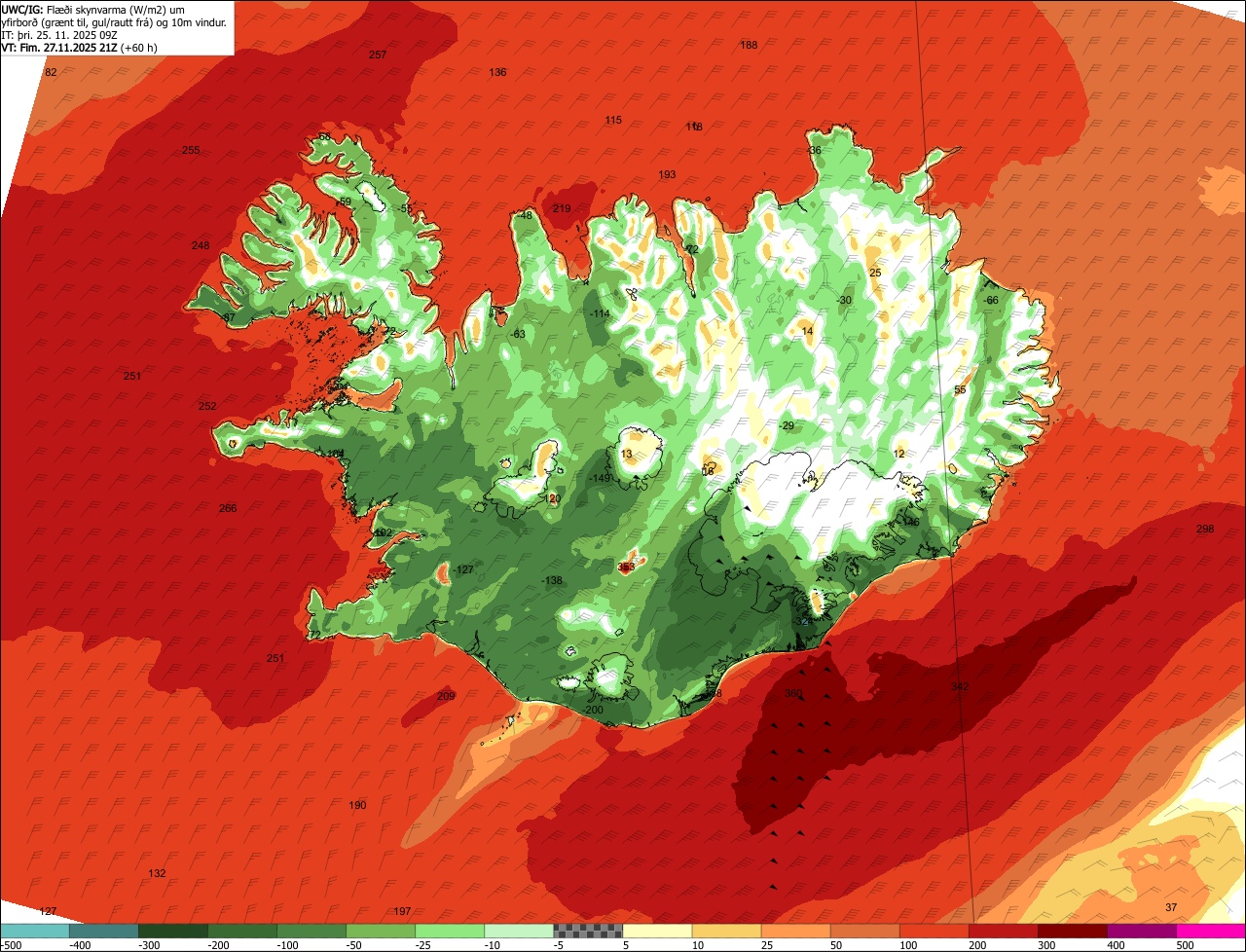Click the ocean value 298 on the east
This screenshot has width=1246, height=952.
1205,529
